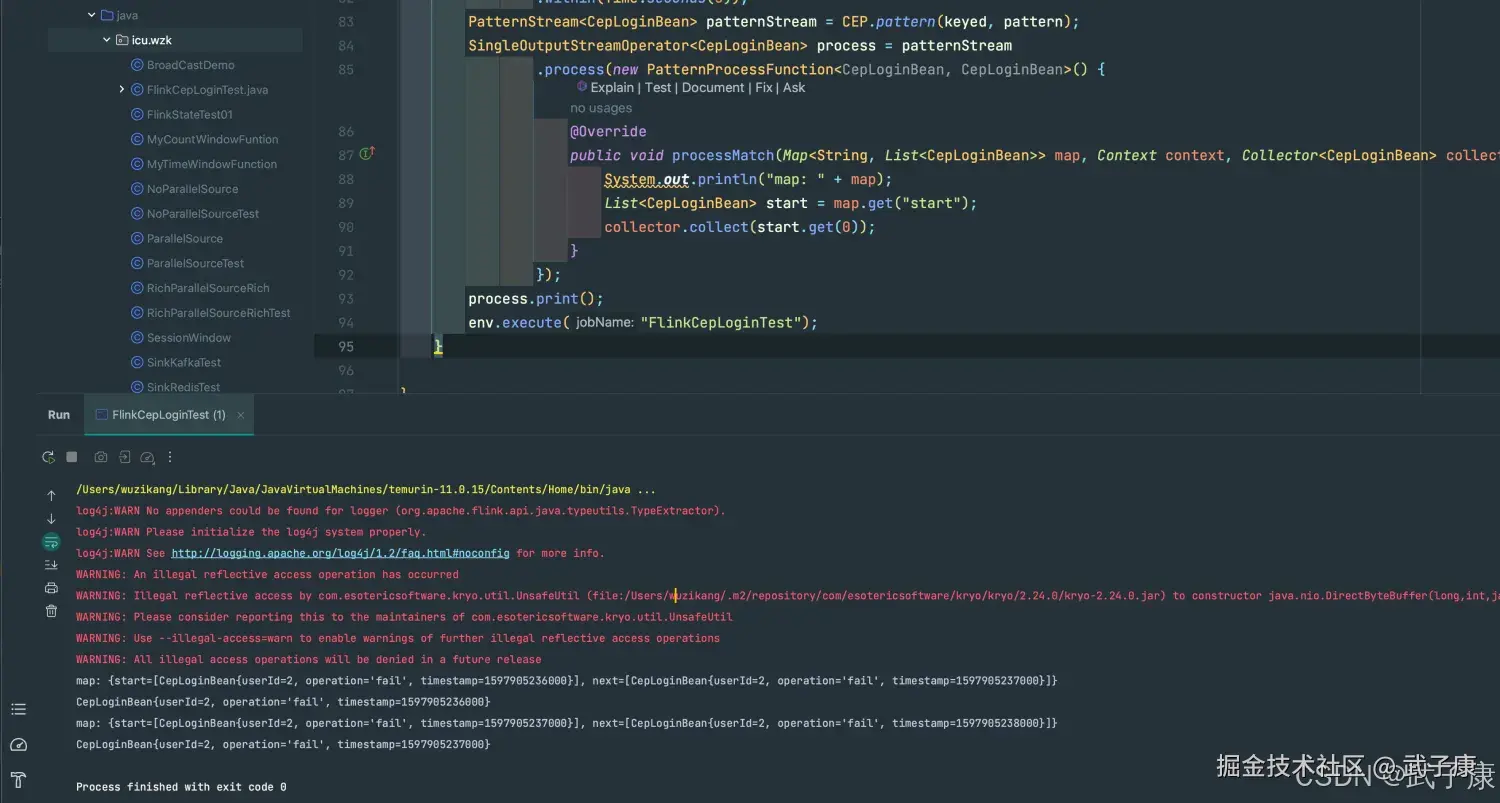This screenshot has width=1500, height=803.
Task: Click the java executable path in console
Action: [x=353, y=490]
